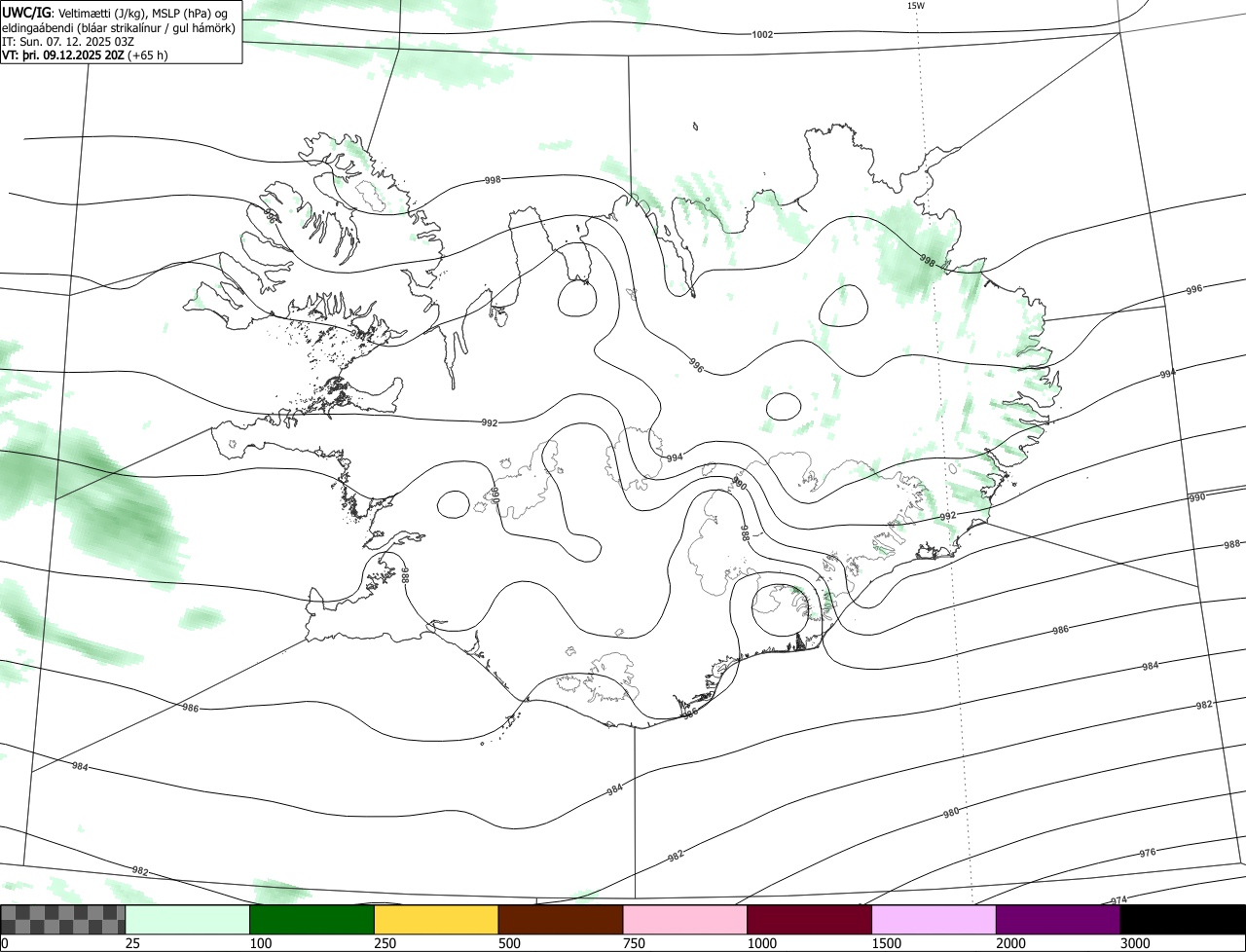Select the black legend swatch above 3000
This screenshot has width=1246, height=952.
coord(1183,920)
